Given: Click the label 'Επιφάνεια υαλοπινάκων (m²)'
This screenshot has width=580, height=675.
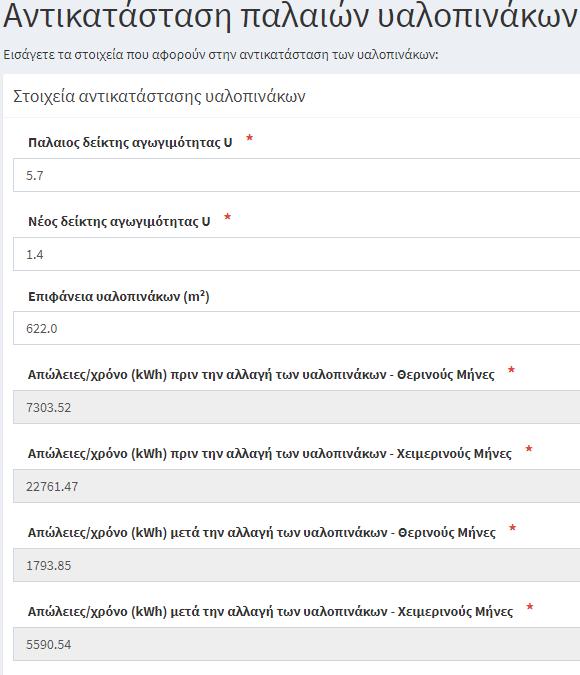Looking at the screenshot, I should [x=119, y=297].
